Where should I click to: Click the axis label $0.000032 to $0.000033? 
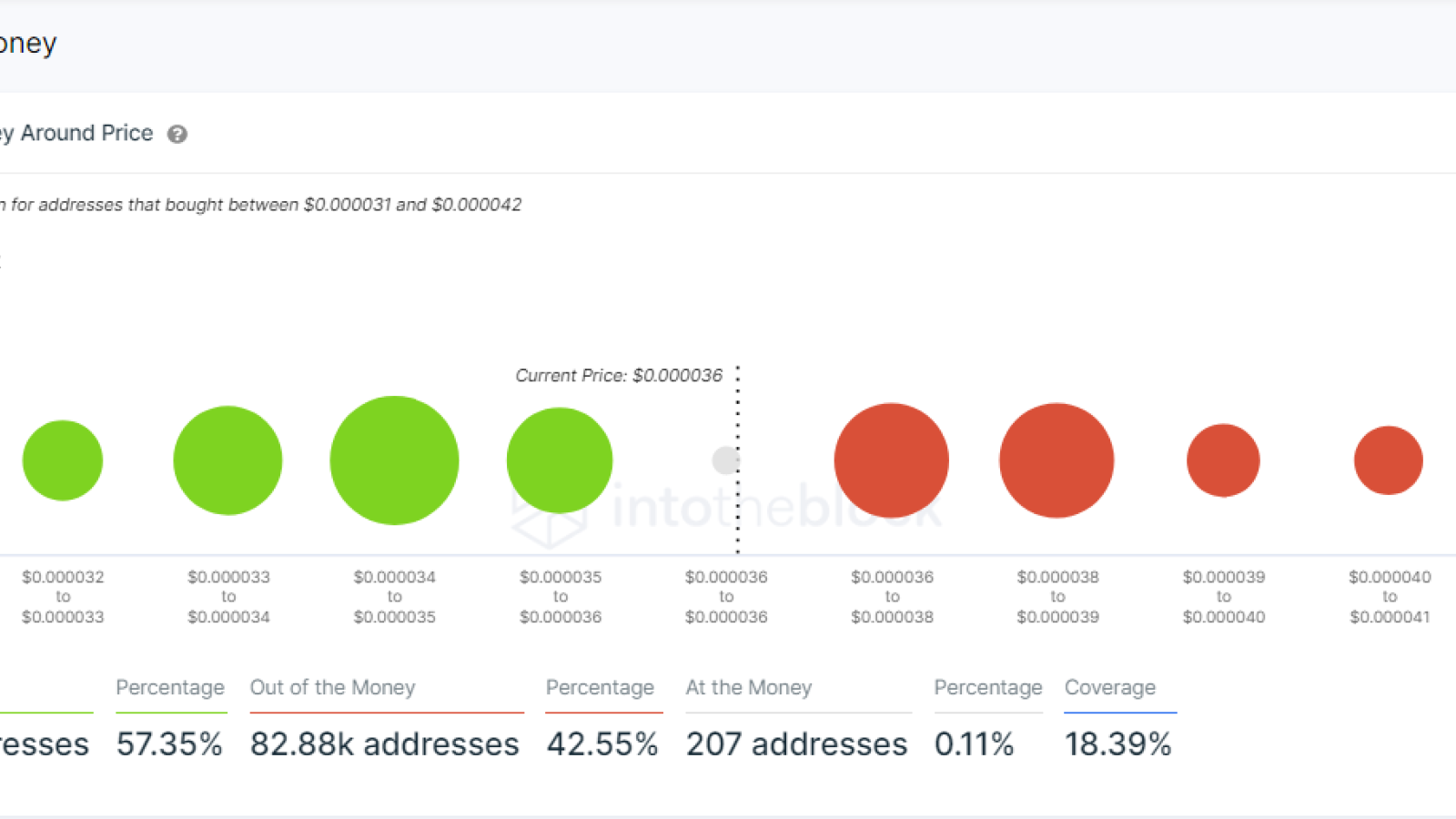coord(63,597)
